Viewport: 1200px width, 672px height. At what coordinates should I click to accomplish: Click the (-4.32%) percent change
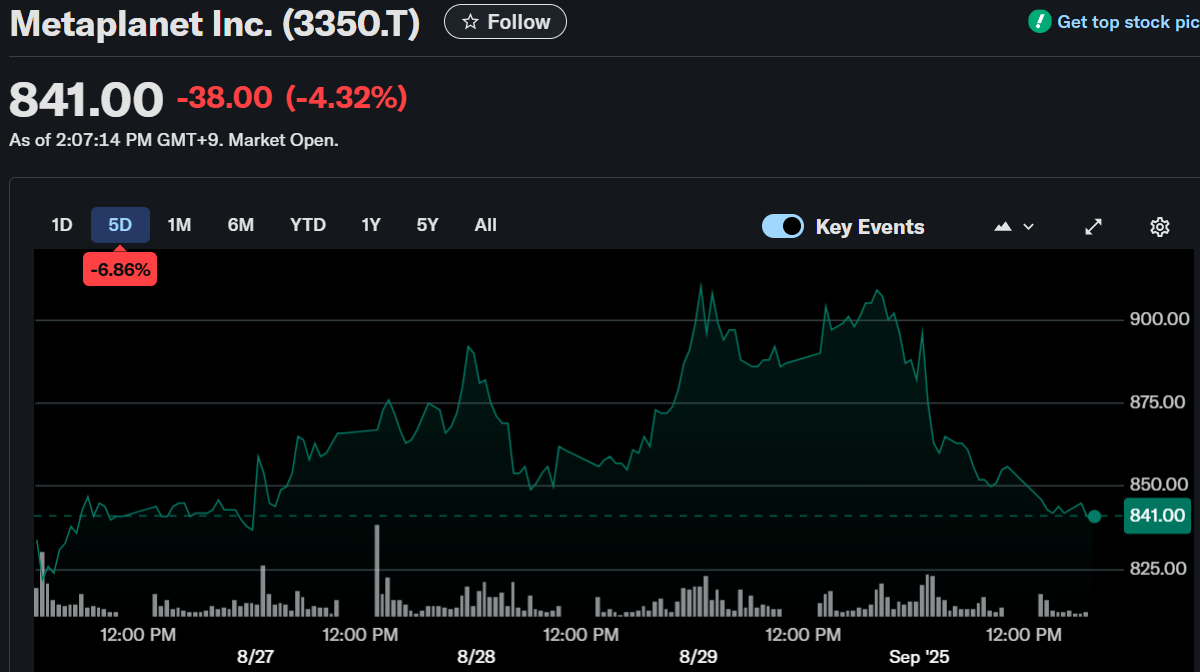(346, 98)
